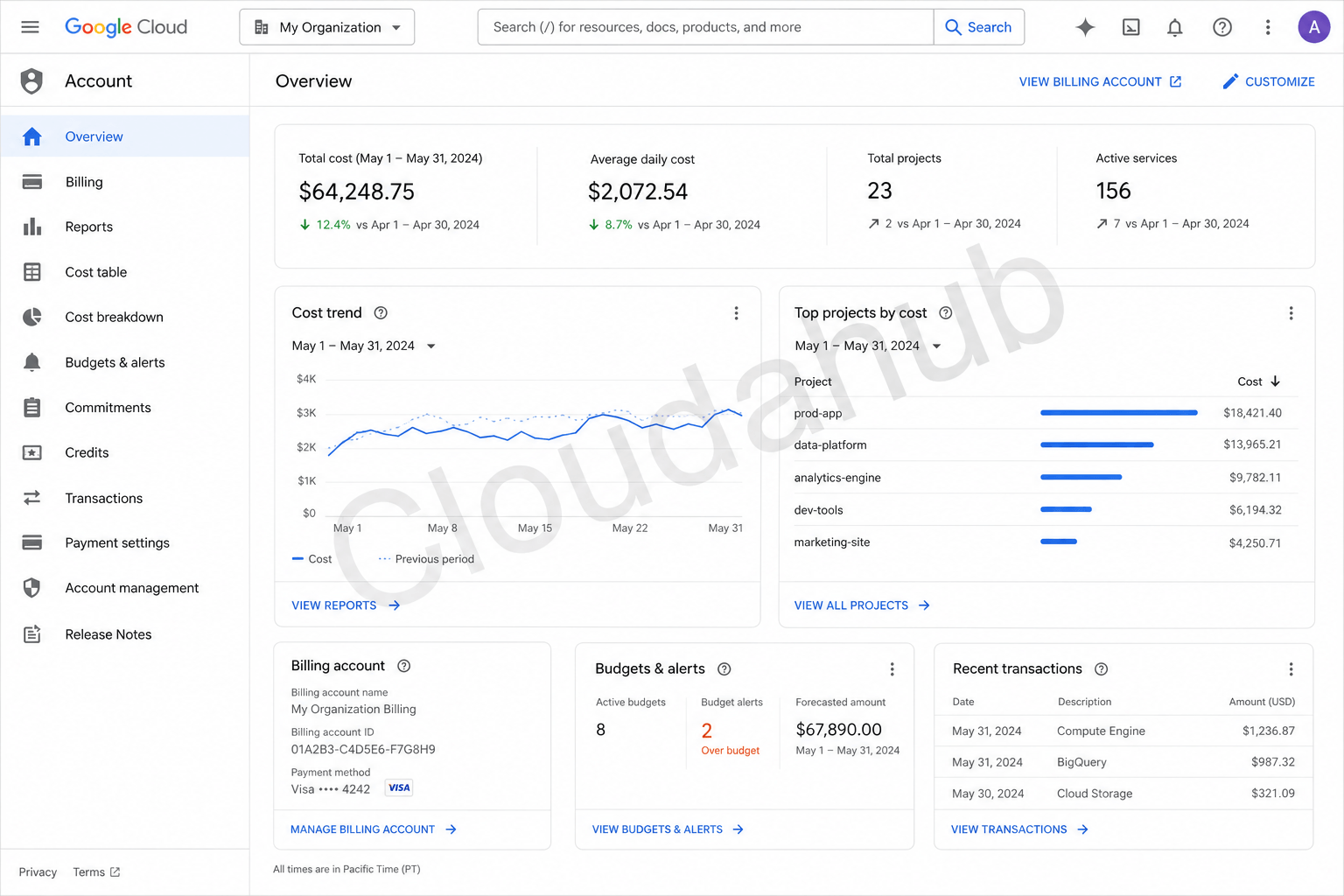Open Privacy footer link
1344x896 pixels.
[x=38, y=872]
